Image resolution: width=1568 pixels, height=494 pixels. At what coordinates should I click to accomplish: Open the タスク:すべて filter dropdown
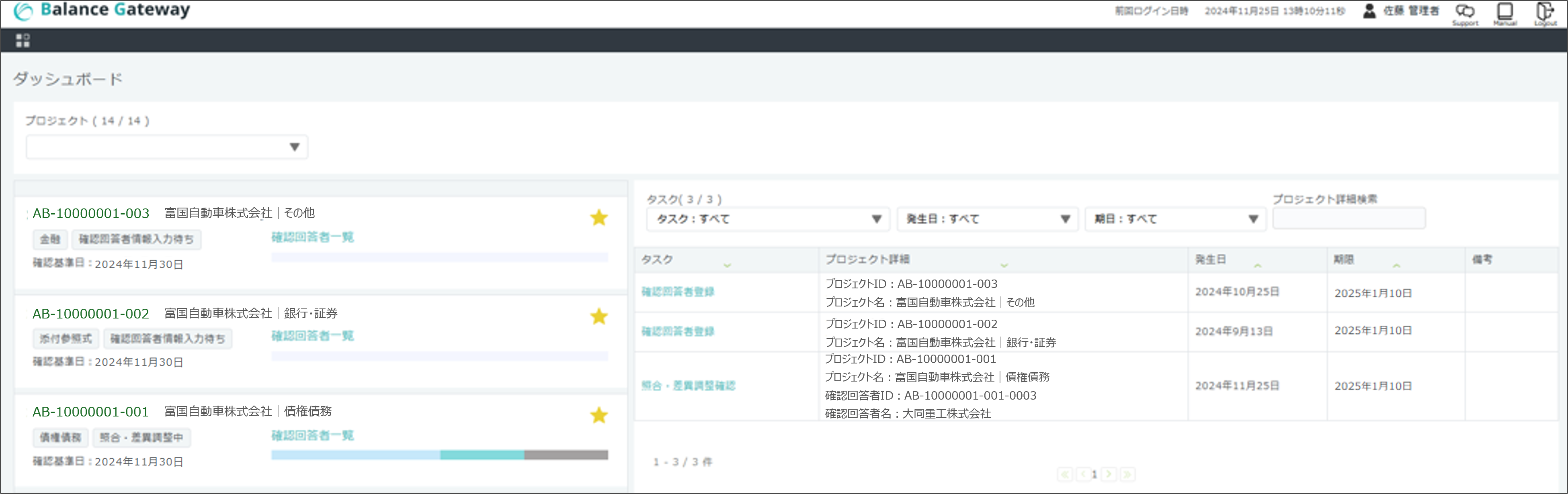point(768,219)
